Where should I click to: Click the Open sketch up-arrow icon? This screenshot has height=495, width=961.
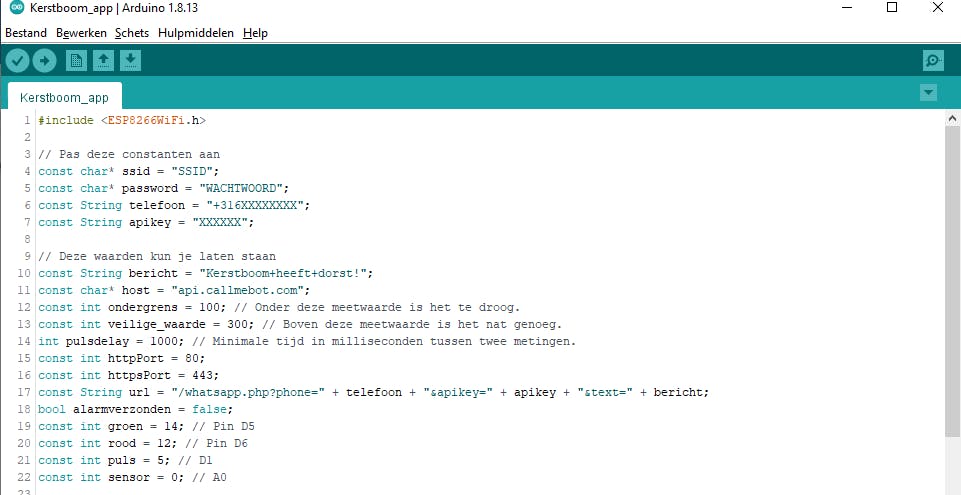pyautogui.click(x=103, y=61)
